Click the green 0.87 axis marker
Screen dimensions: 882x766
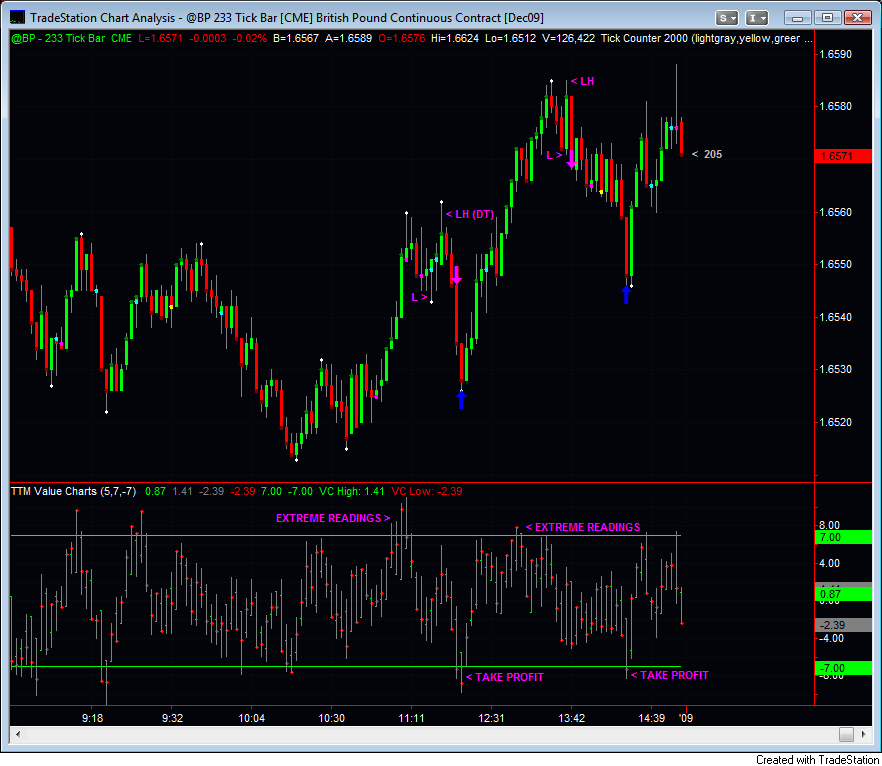point(843,594)
